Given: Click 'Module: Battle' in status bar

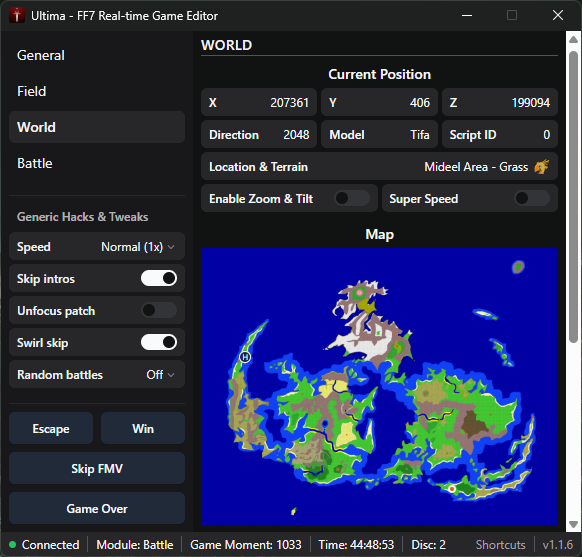Looking at the screenshot, I should click(135, 544).
